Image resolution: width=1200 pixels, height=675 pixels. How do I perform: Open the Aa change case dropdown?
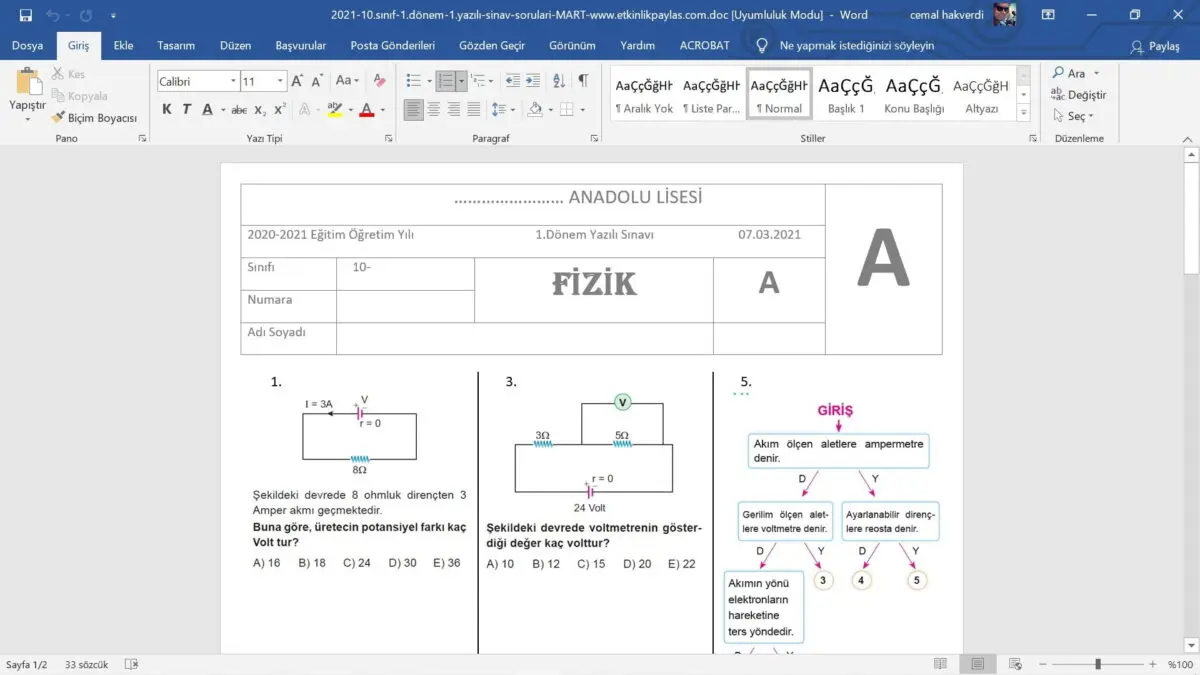click(346, 81)
